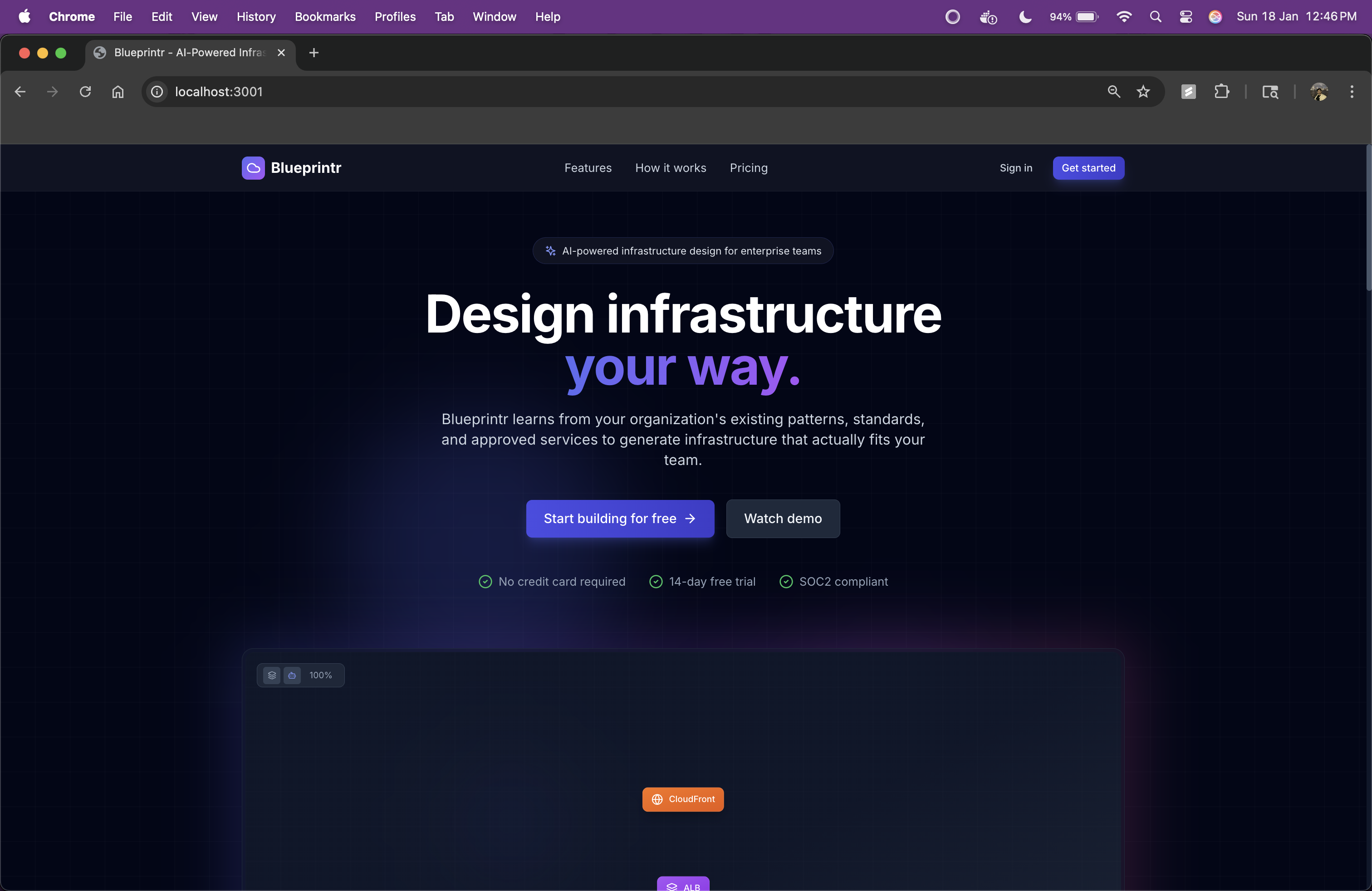Viewport: 1372px width, 891px height.
Task: Open macOS Control Center in the menu bar
Action: click(x=1185, y=17)
